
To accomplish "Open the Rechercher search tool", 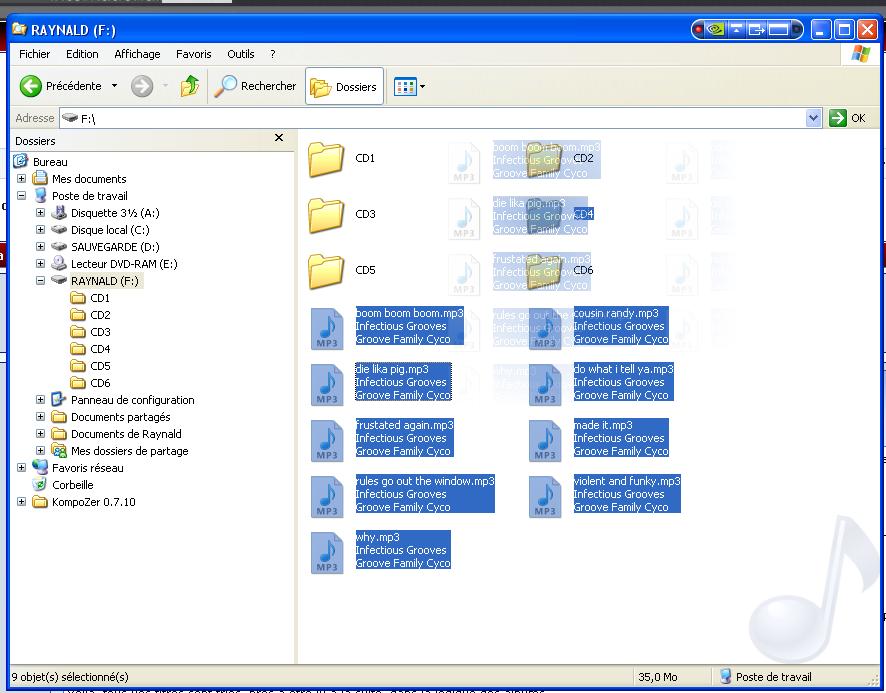I will (x=255, y=86).
